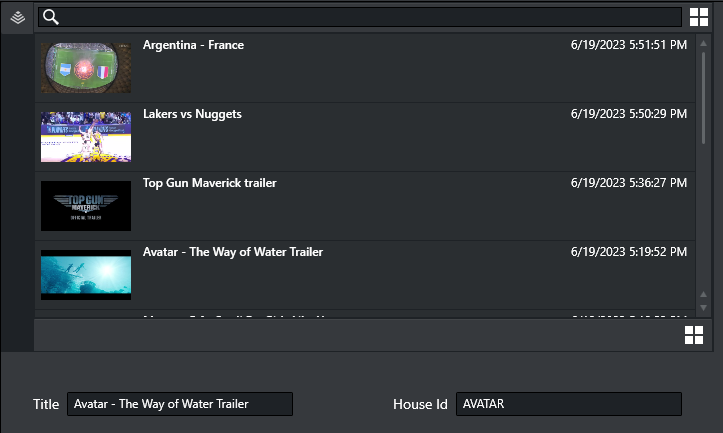Pick Avatar - The Way of Water Trailer item
This screenshot has width=723, height=433.
pos(233,252)
